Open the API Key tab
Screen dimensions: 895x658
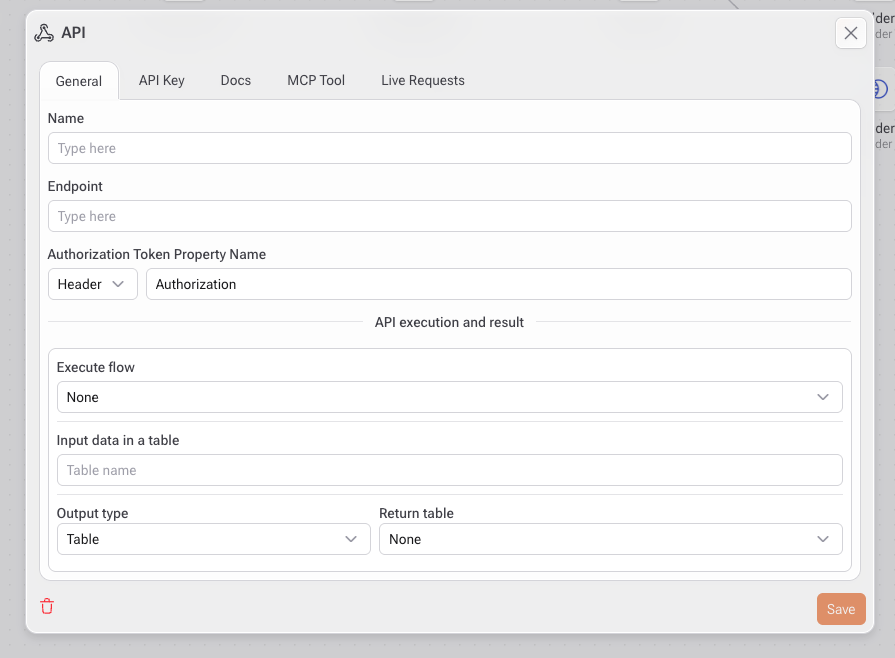pos(161,80)
